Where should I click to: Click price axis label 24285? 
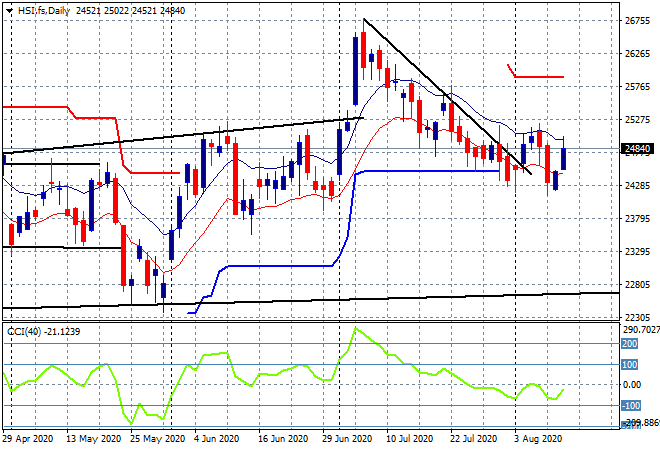tap(637, 185)
